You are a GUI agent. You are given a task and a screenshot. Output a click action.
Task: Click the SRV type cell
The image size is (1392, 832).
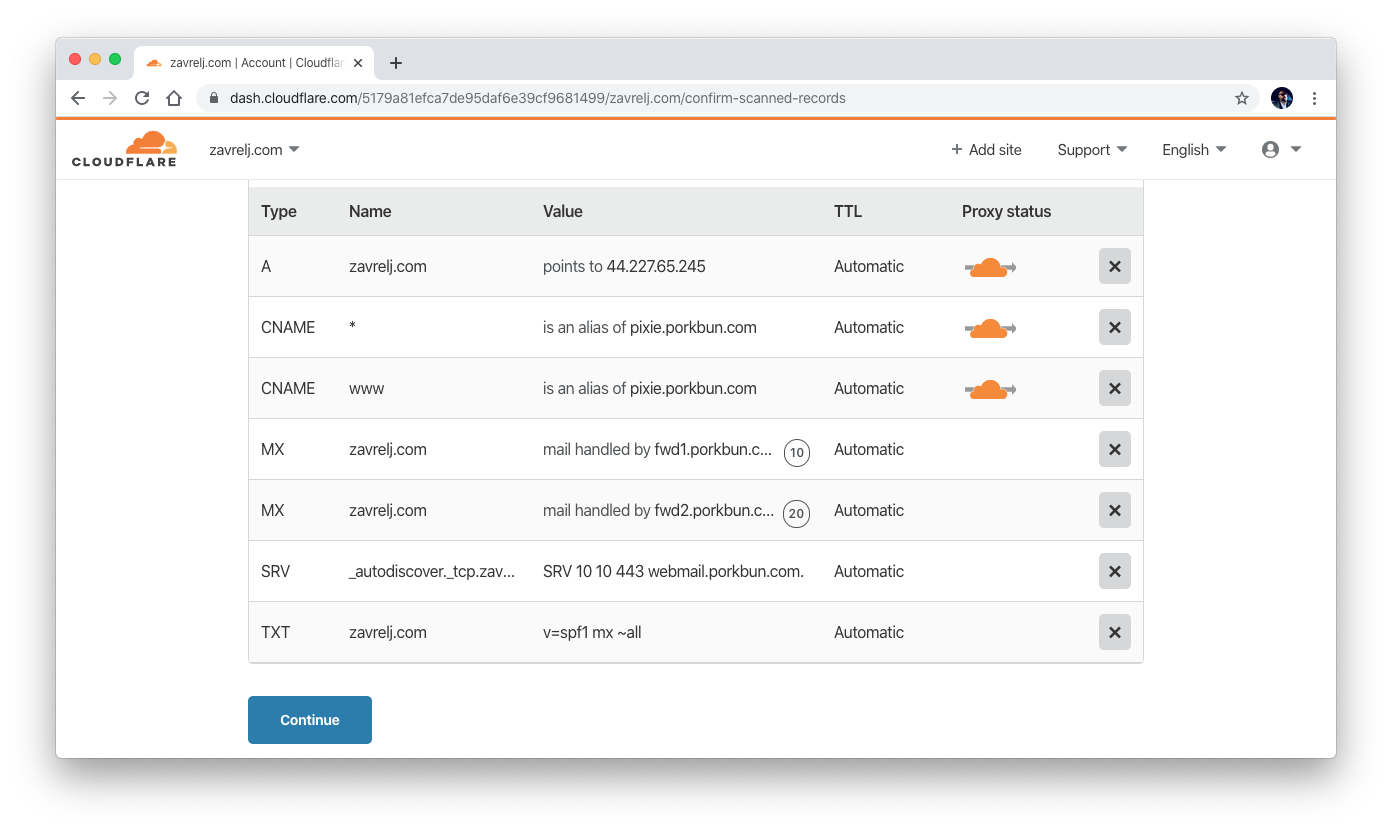[275, 571]
